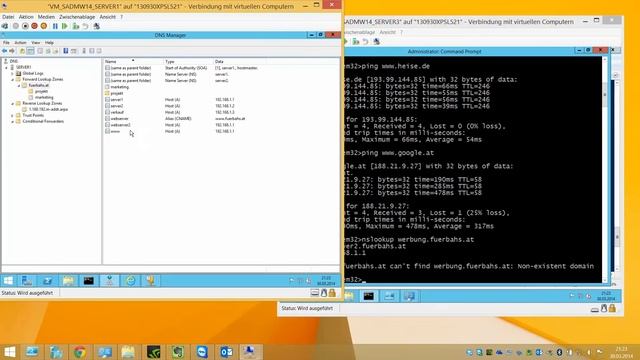Open PowerShell in SERVER1 guest taskbar
The image size is (640, 360).
pyautogui.click(x=47, y=281)
